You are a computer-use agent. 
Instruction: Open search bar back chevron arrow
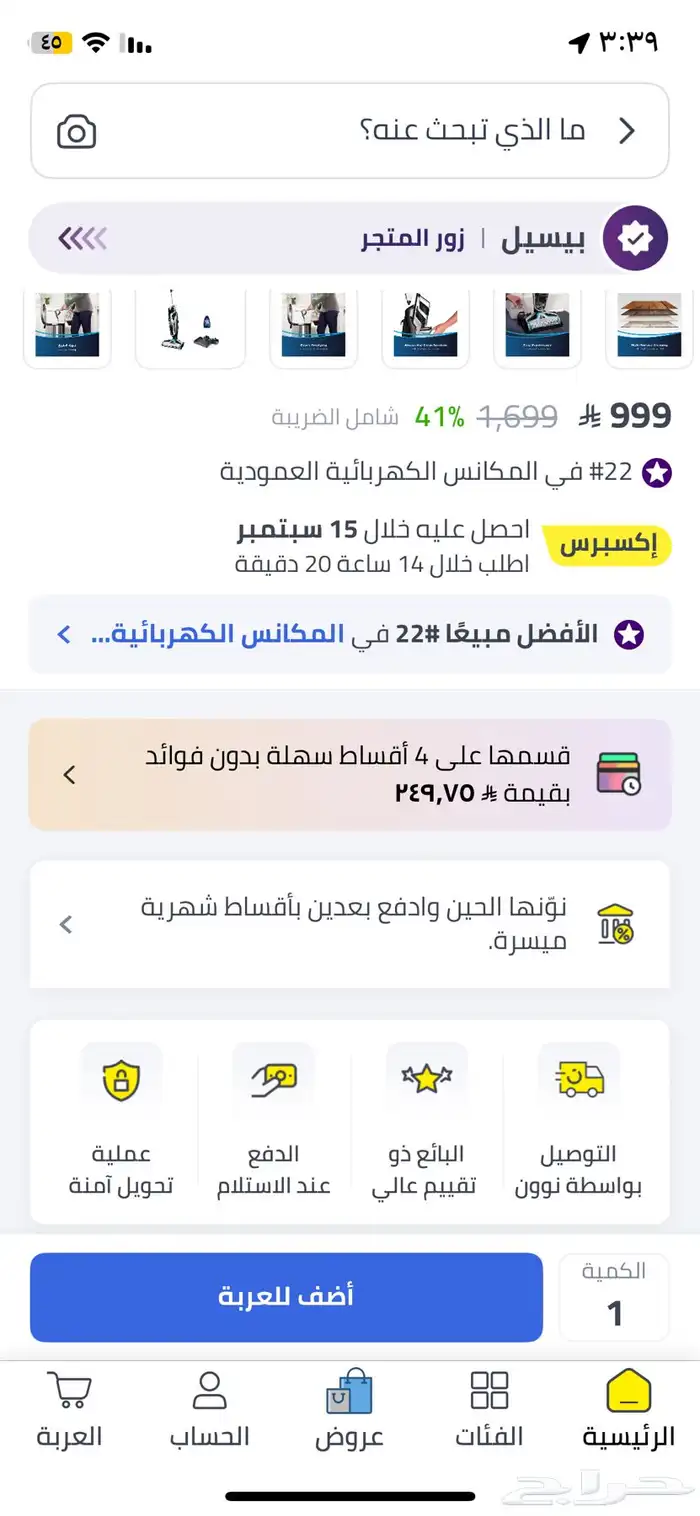click(628, 131)
